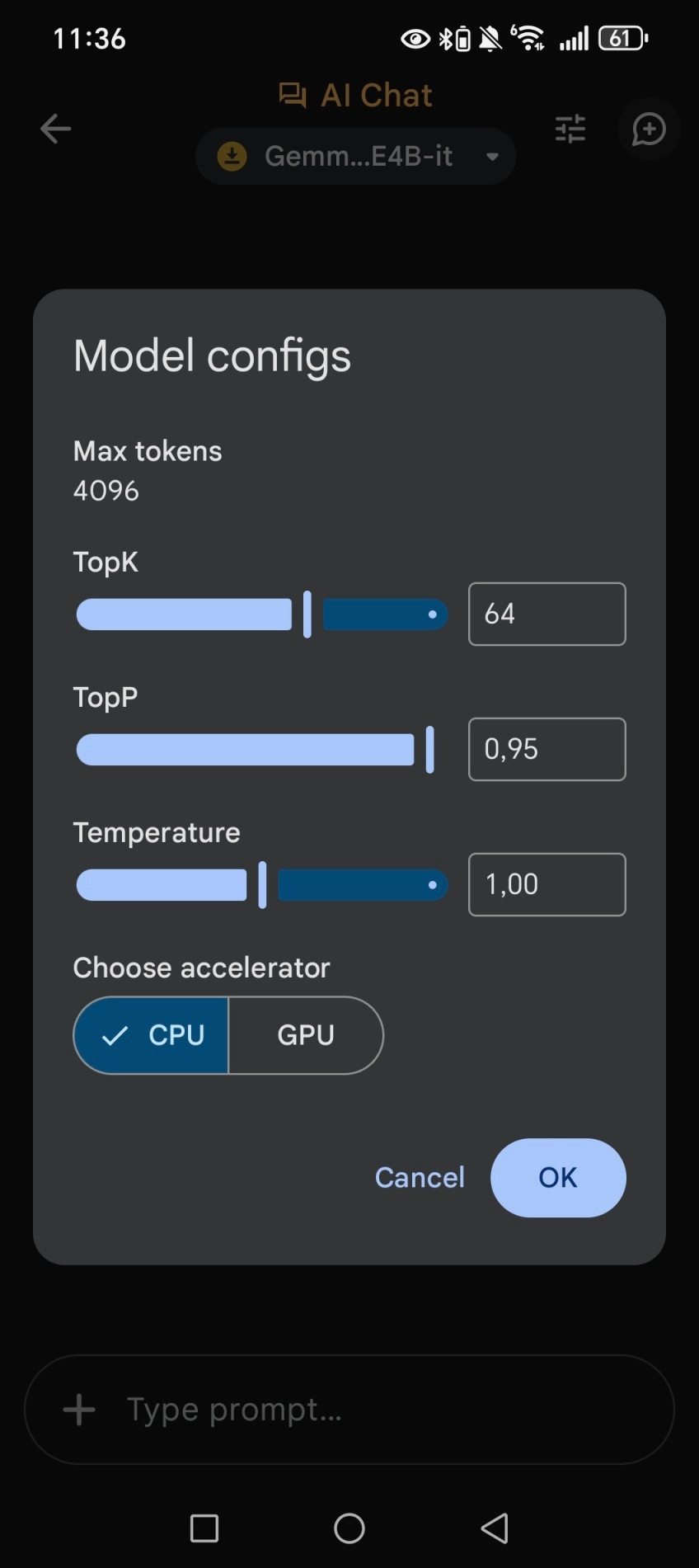Focus the TopK value field showing 64

(x=547, y=614)
